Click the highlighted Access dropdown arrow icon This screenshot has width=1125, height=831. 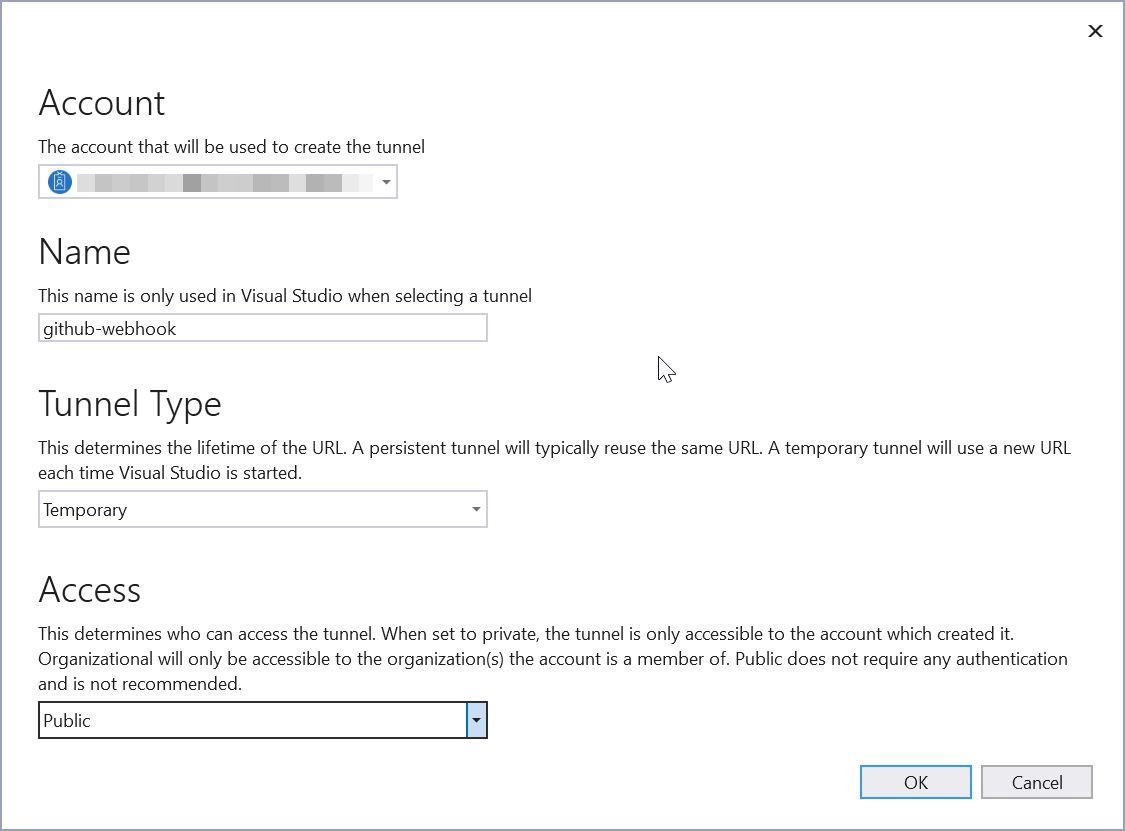tap(476, 720)
